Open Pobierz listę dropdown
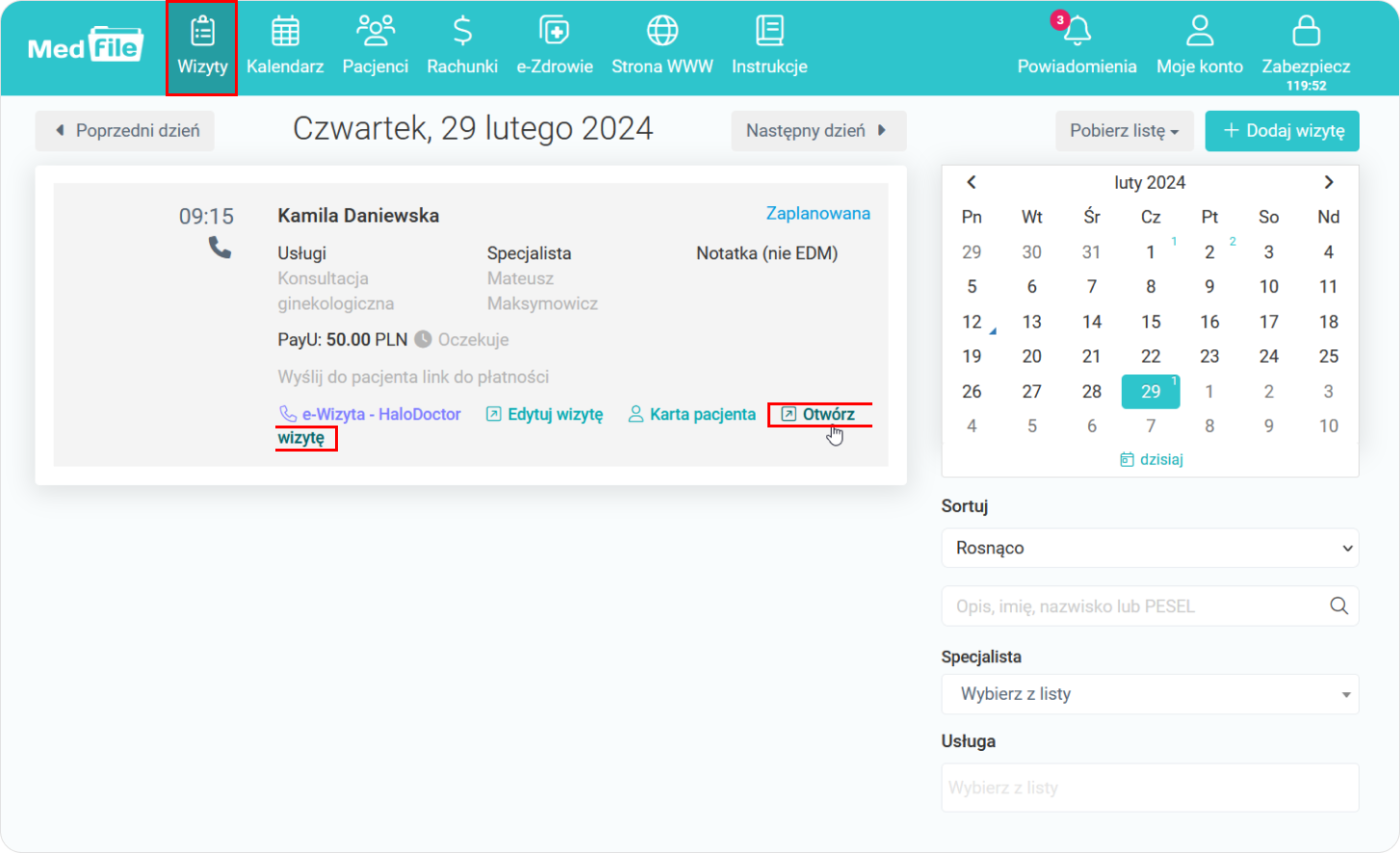 point(1125,131)
